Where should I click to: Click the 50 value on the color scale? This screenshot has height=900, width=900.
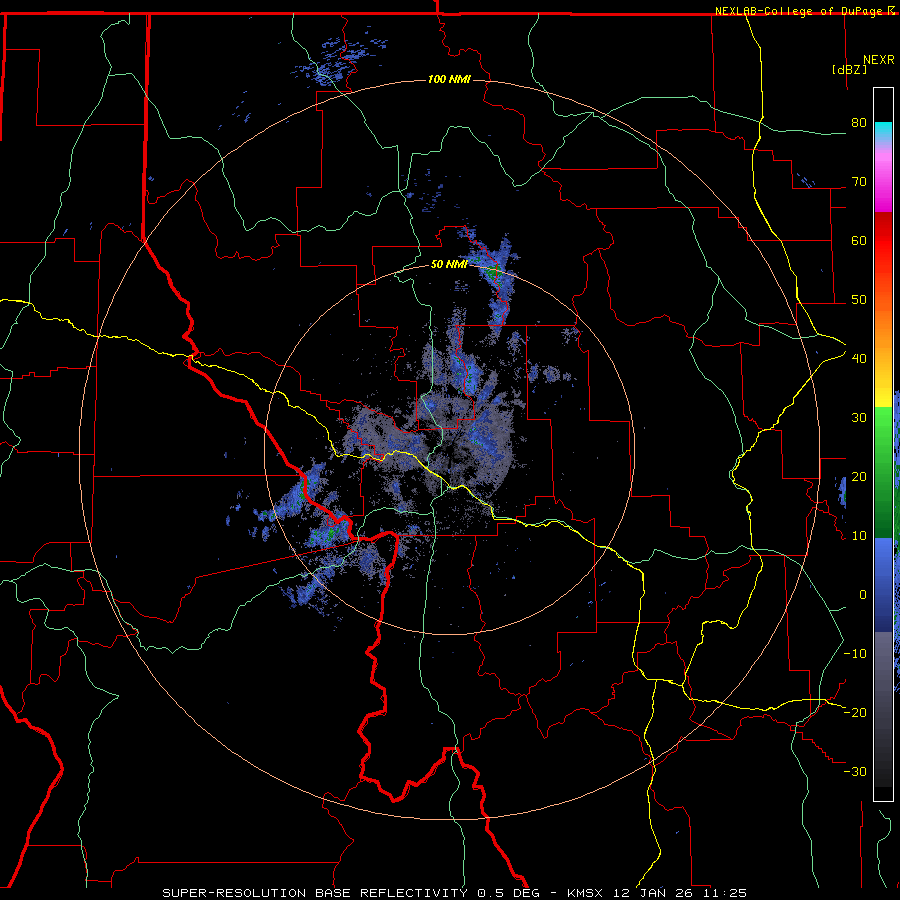[x=859, y=300]
